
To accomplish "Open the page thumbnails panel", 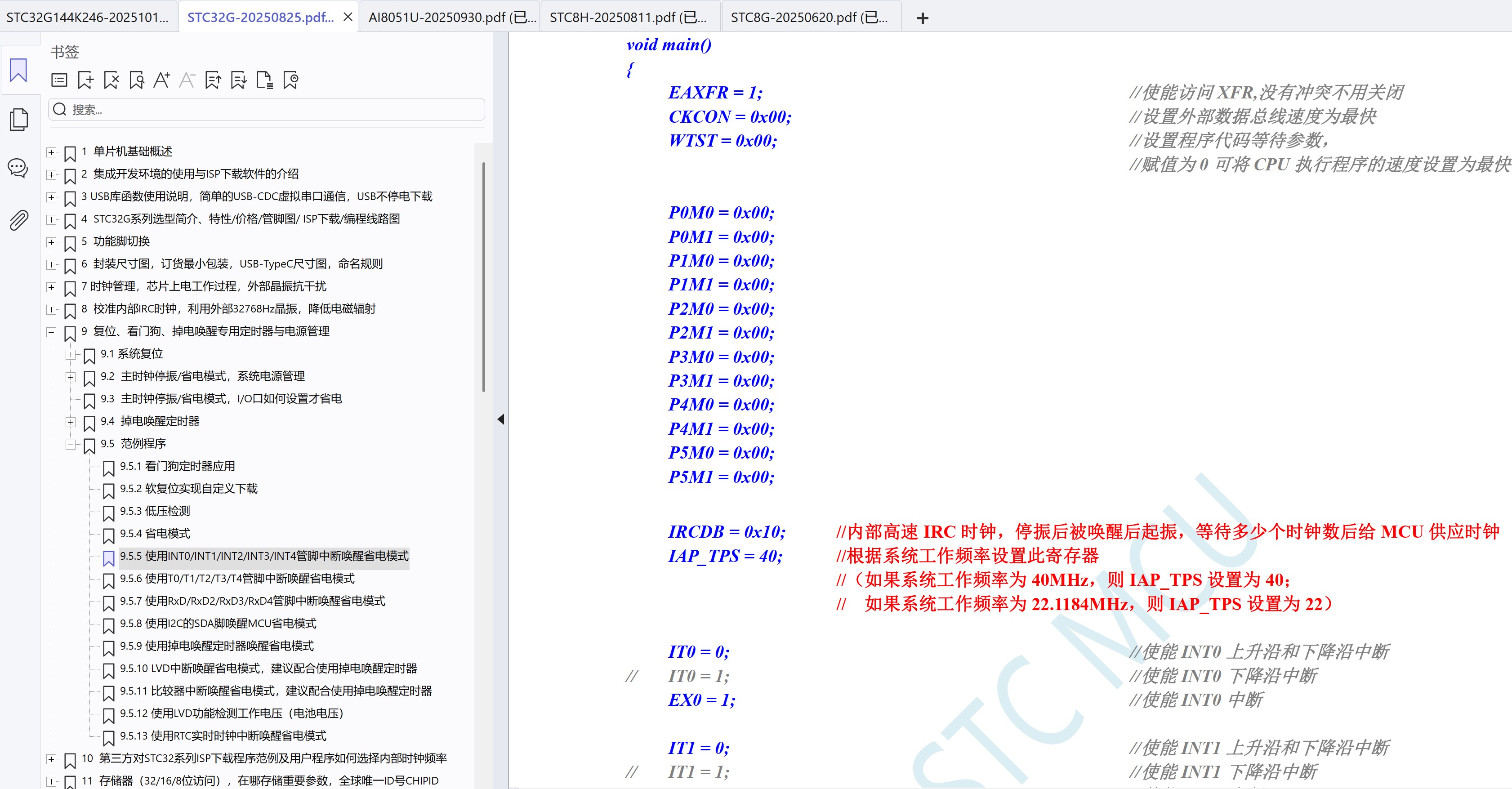I will tap(19, 119).
